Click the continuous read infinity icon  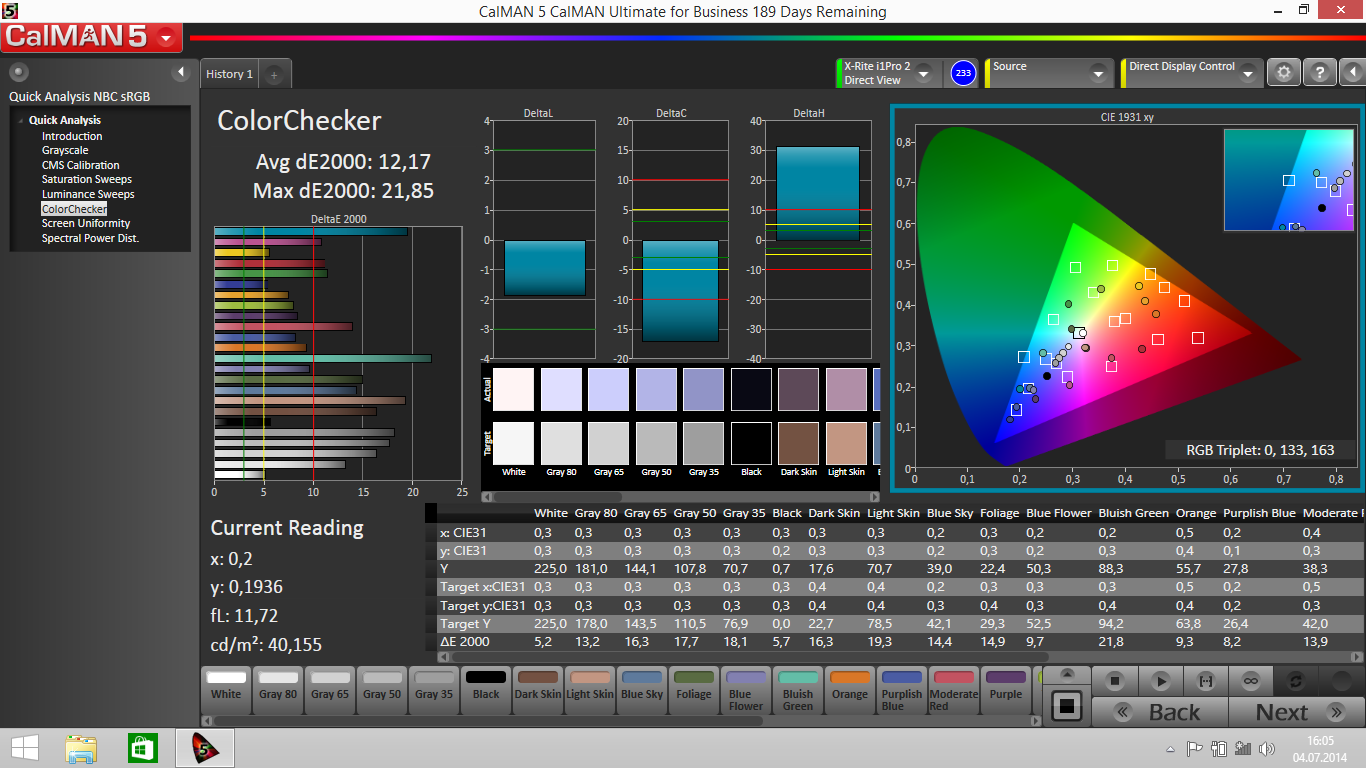point(1250,681)
